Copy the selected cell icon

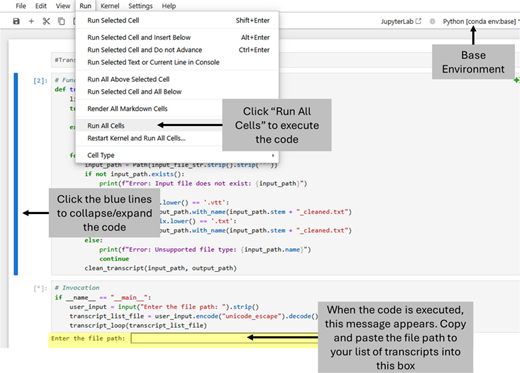coord(61,21)
